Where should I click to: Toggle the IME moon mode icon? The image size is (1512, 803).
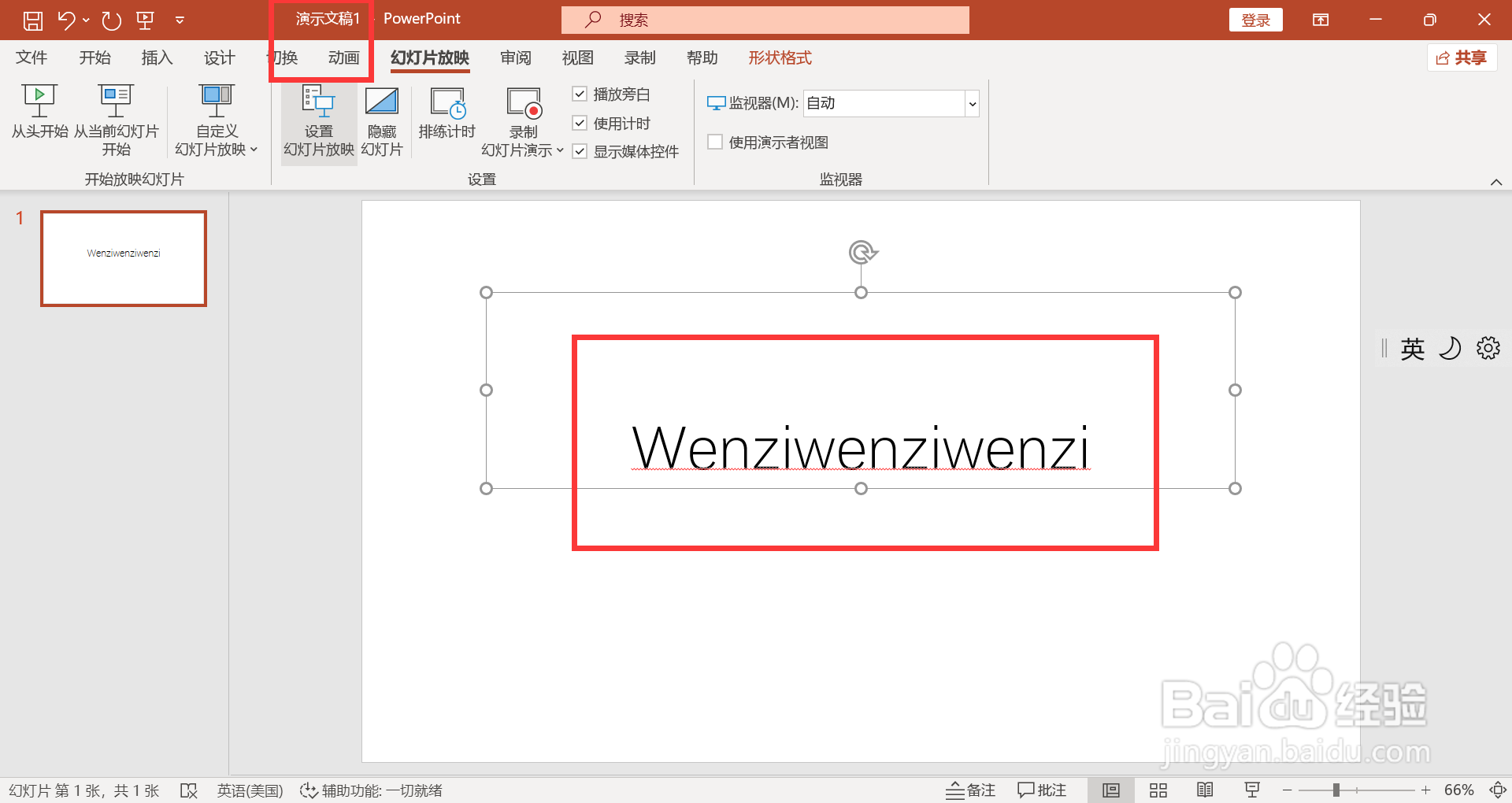point(1450,348)
